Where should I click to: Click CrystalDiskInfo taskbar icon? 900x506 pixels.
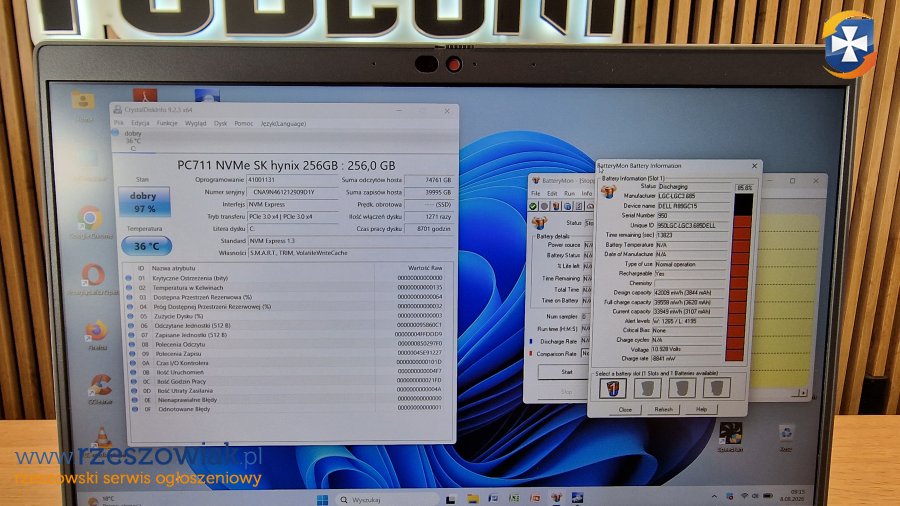[577, 498]
